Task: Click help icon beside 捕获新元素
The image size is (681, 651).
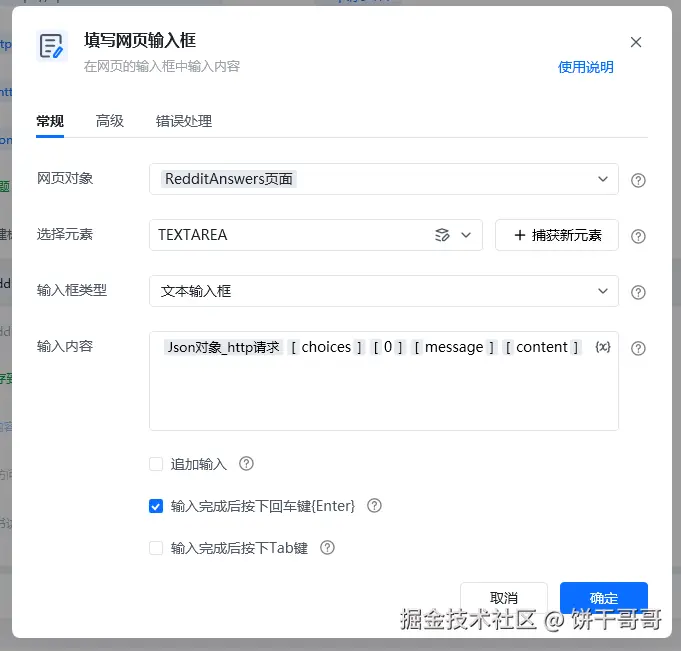Action: [638, 236]
